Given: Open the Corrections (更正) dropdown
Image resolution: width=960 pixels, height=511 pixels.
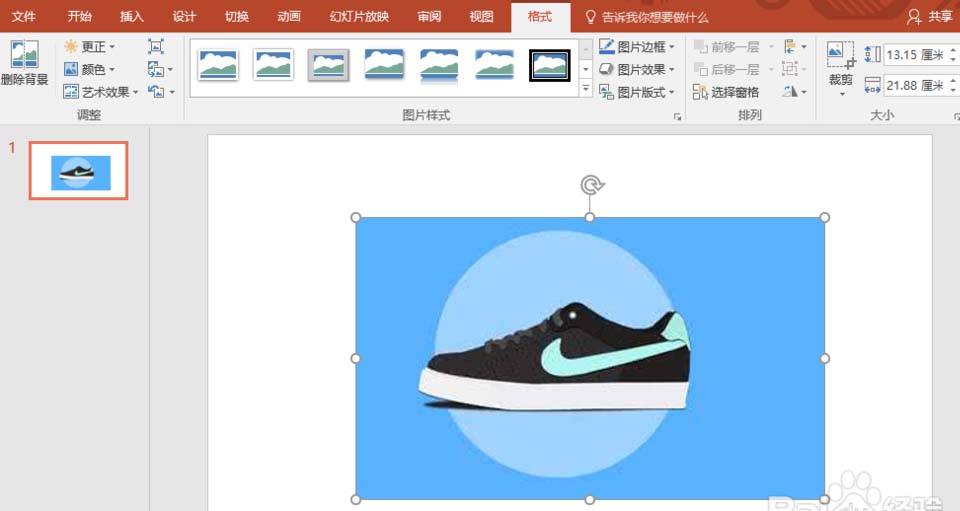Looking at the screenshot, I should click(89, 47).
